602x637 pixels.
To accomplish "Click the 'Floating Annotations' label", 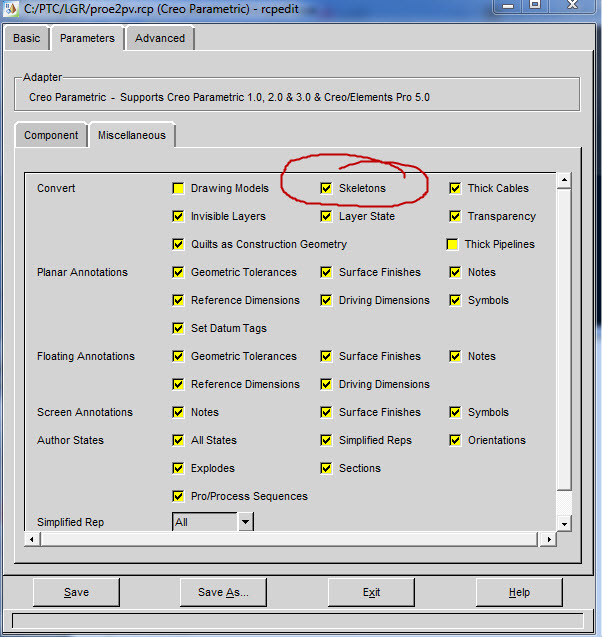I will 86,356.
